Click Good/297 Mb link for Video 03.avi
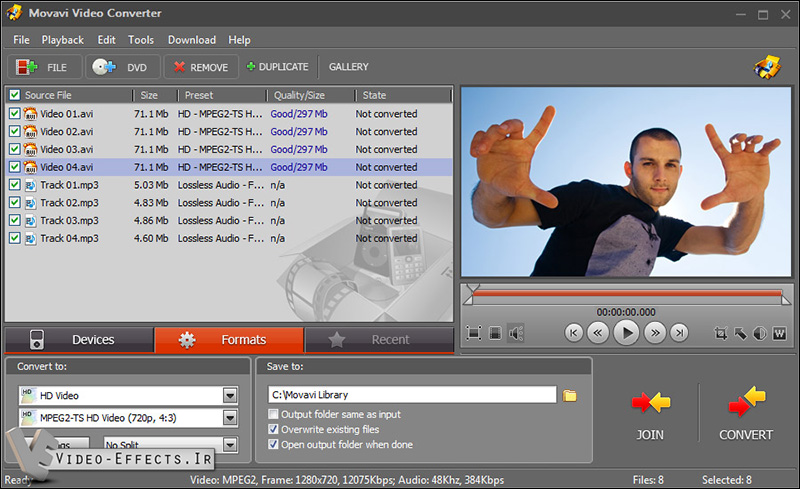The height and width of the screenshot is (489, 800). [x=299, y=150]
